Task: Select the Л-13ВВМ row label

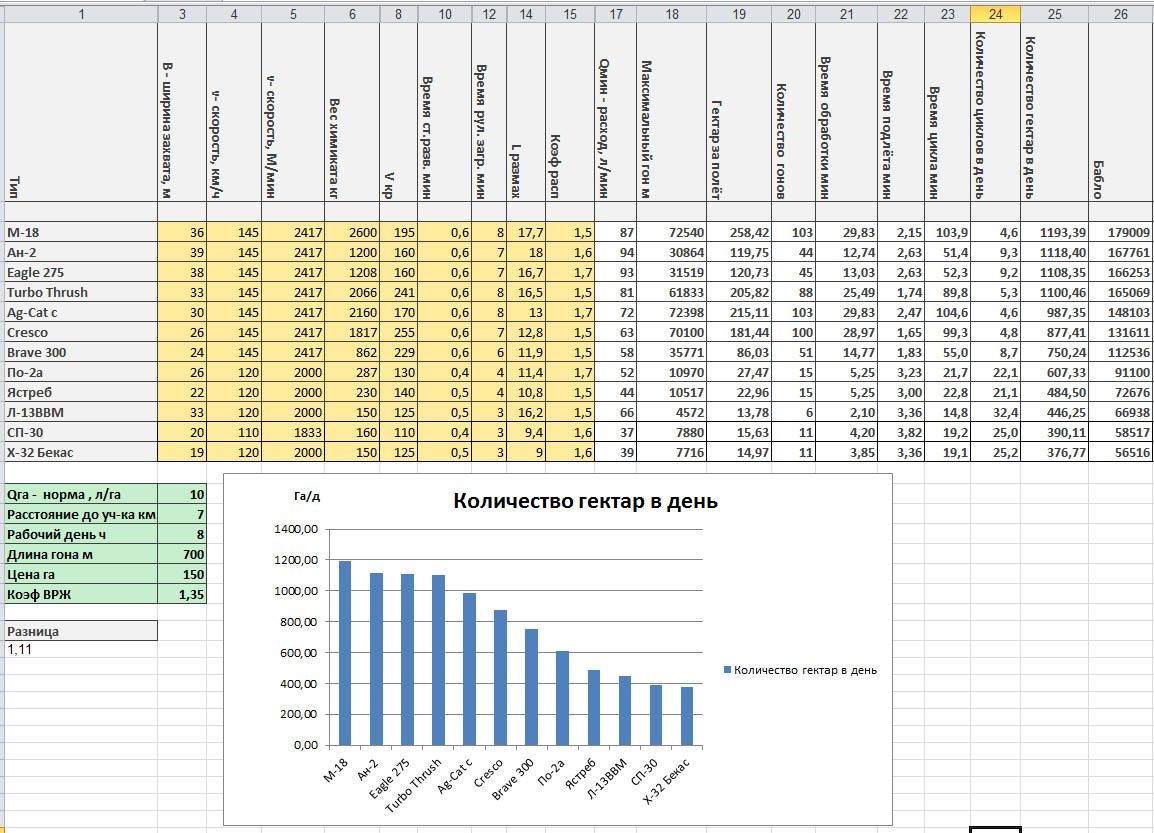Action: click(81, 412)
